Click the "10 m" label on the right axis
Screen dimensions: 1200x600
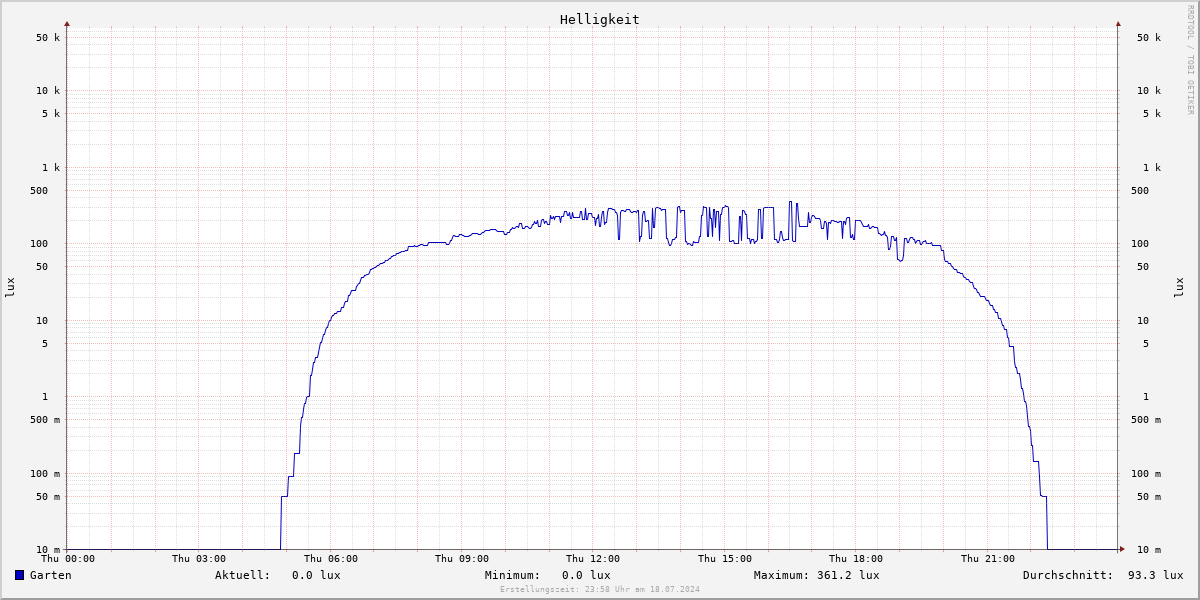1149,550
